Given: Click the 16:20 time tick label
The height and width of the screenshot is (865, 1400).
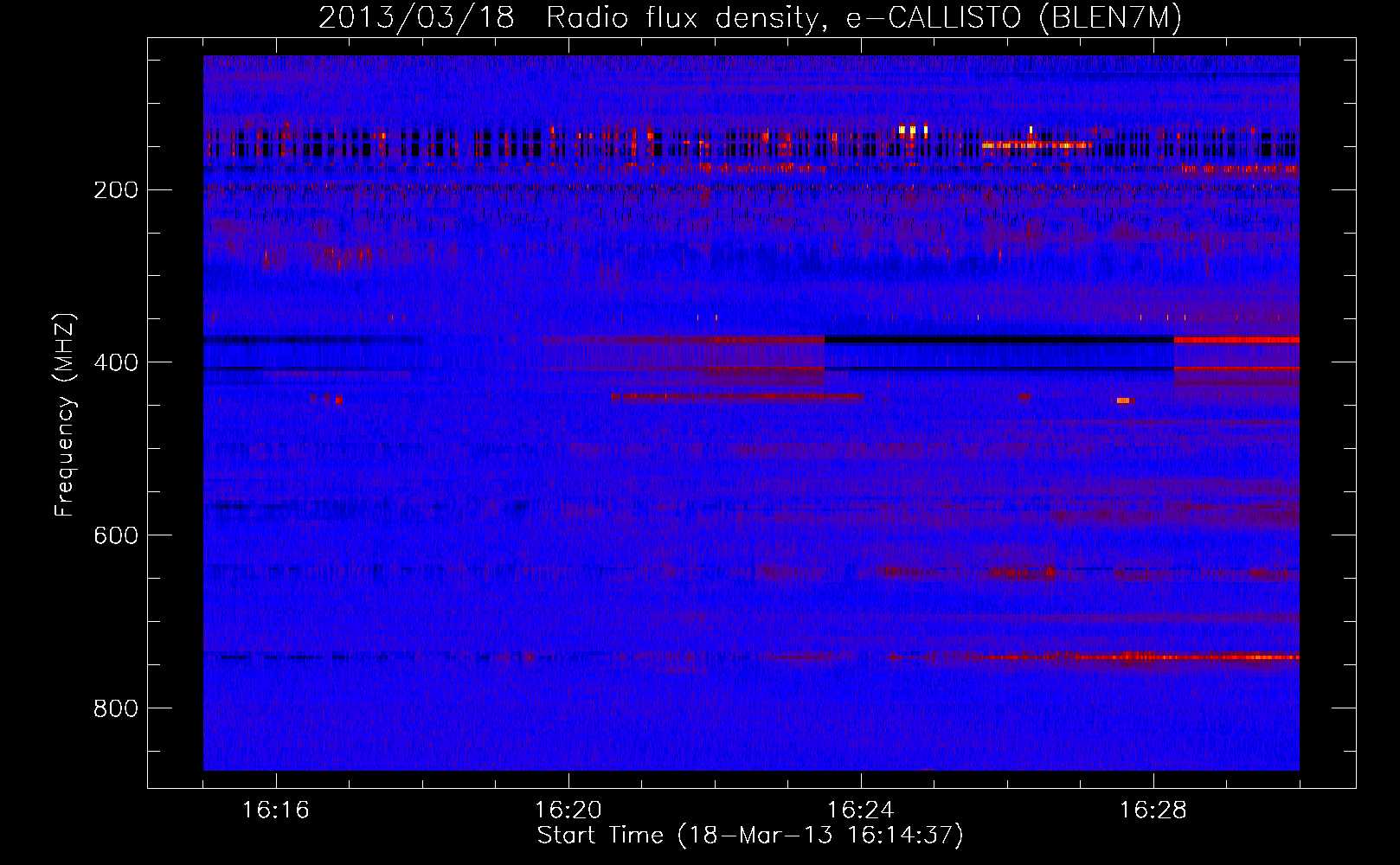Looking at the screenshot, I should (568, 811).
